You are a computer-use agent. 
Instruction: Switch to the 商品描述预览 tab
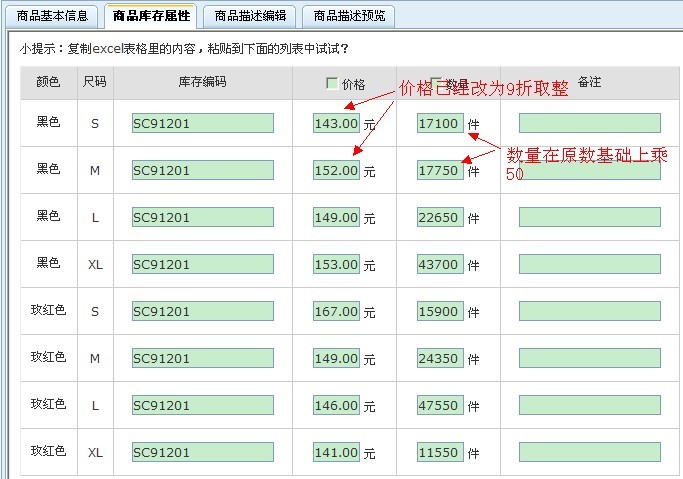click(x=348, y=16)
